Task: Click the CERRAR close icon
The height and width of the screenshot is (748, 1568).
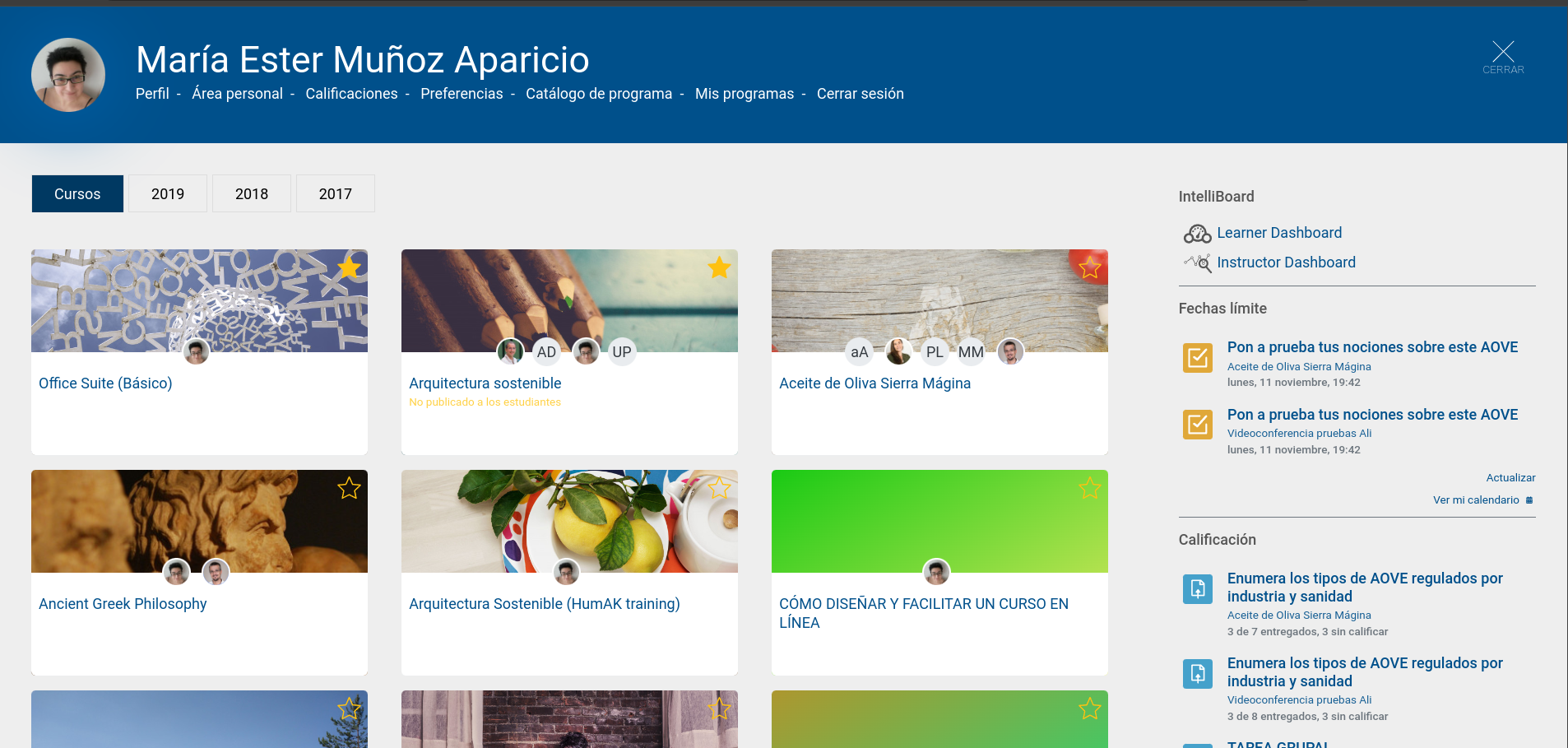Action: pyautogui.click(x=1503, y=58)
